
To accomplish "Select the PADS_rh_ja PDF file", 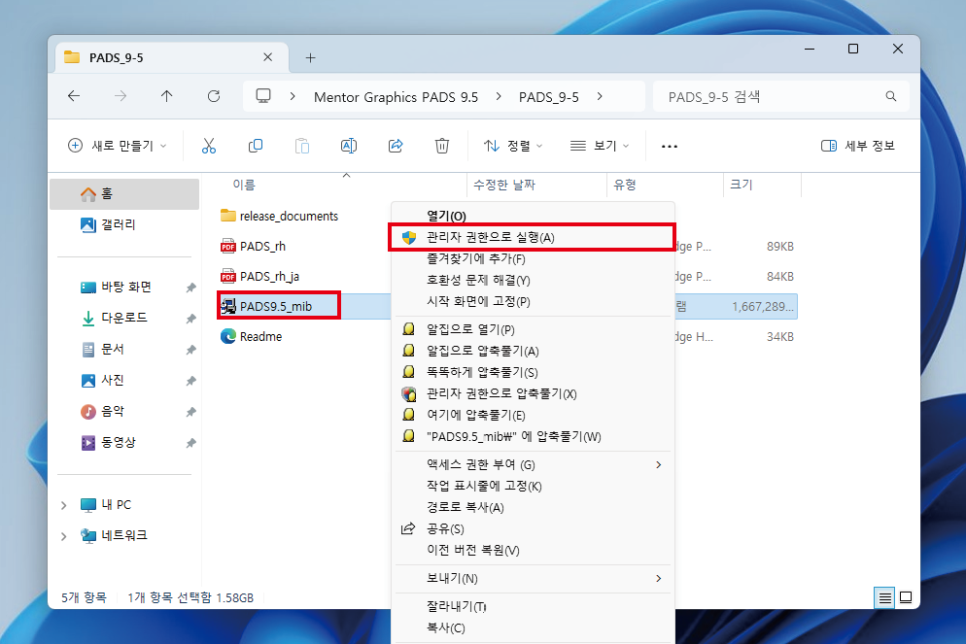I will coord(260,277).
